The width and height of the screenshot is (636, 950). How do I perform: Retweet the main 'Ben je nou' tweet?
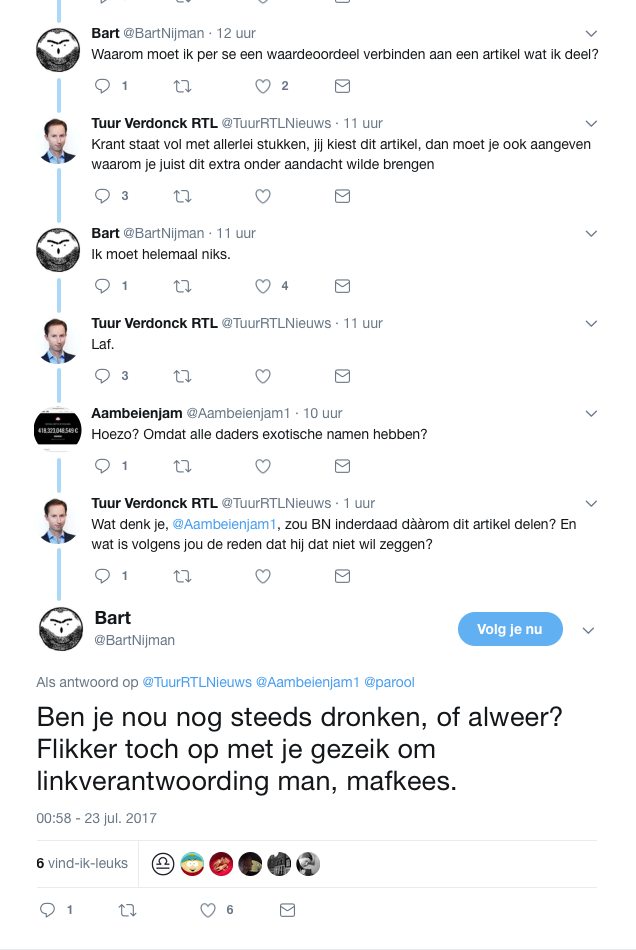pyautogui.click(x=127, y=910)
